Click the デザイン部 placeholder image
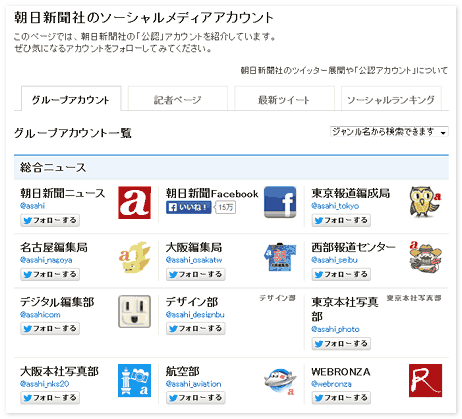Image resolution: width=462 pixels, height=419 pixels. tap(278, 298)
